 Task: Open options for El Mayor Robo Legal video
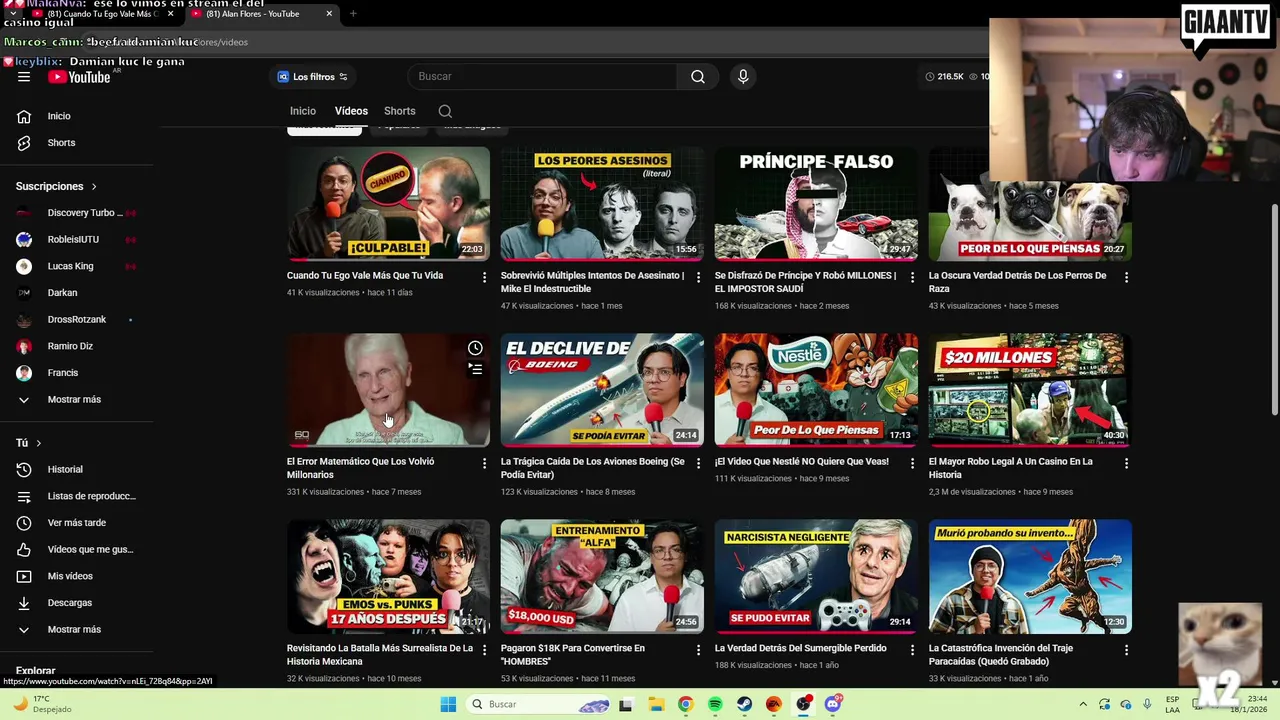[1126, 463]
